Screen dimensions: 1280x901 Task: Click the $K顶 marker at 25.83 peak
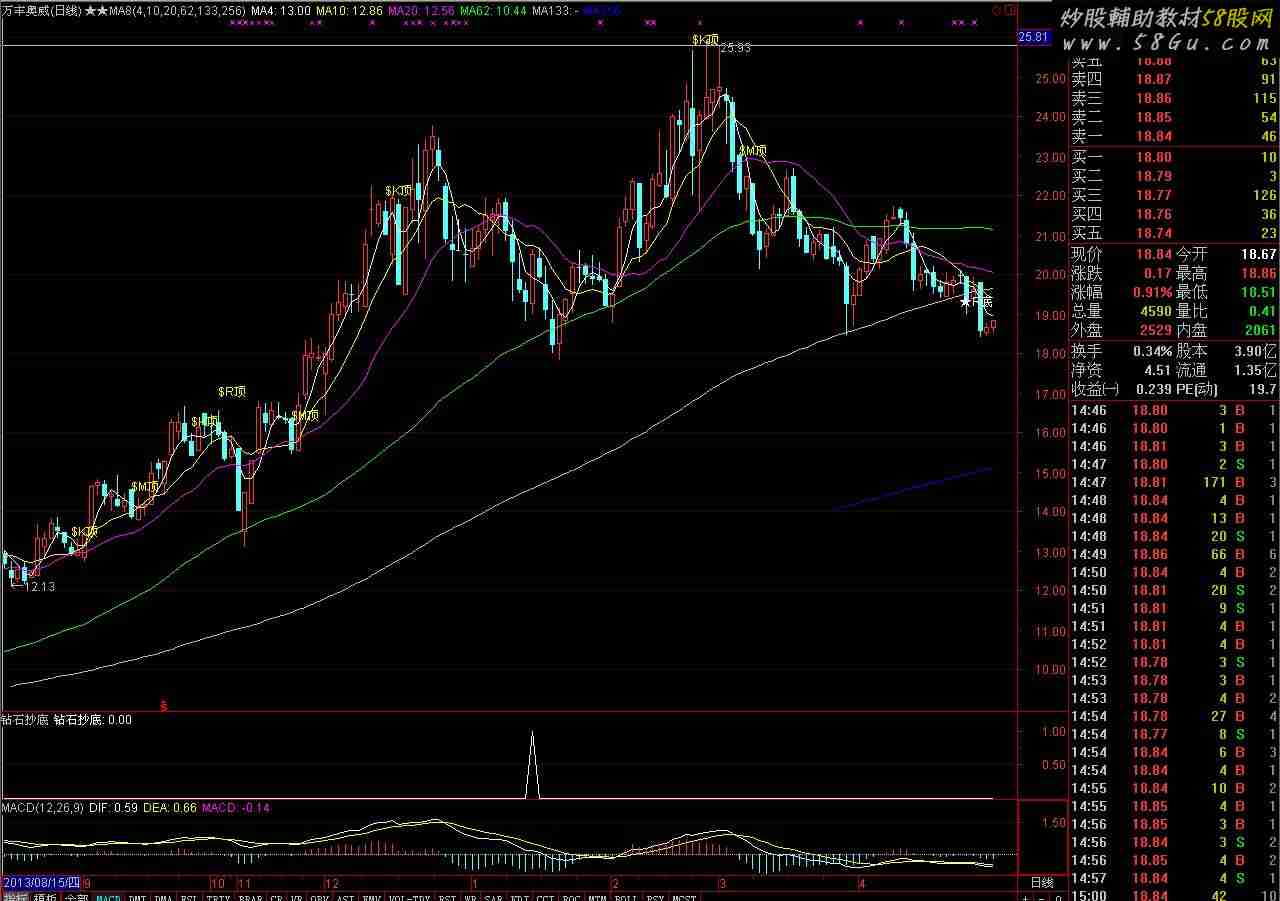(x=705, y=40)
